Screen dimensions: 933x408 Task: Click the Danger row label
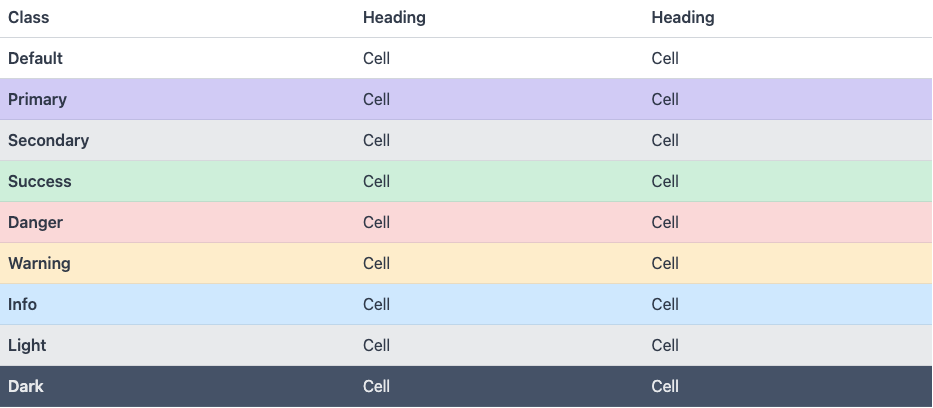tap(35, 222)
